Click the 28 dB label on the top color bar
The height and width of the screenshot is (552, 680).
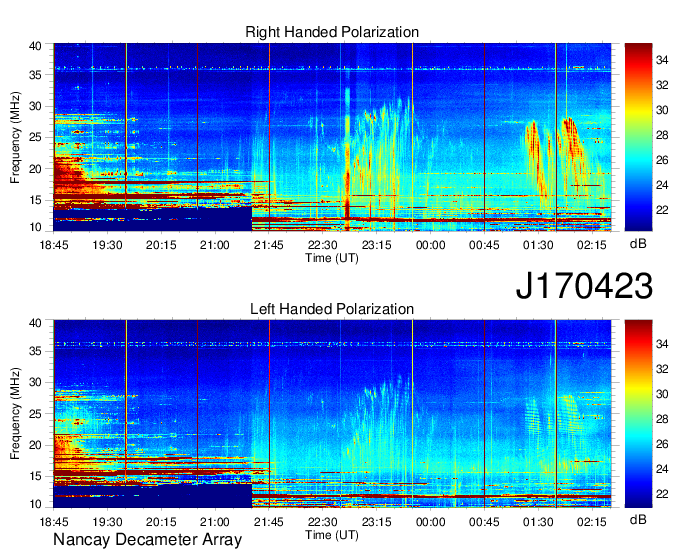pyautogui.click(x=662, y=135)
